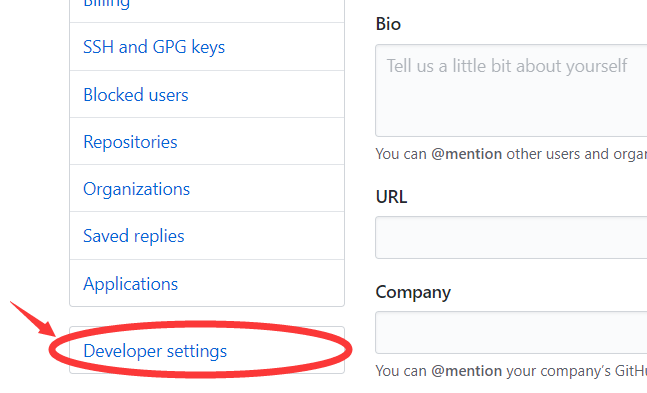The width and height of the screenshot is (647, 393).
Task: Click the Company field label
Action: point(413,292)
